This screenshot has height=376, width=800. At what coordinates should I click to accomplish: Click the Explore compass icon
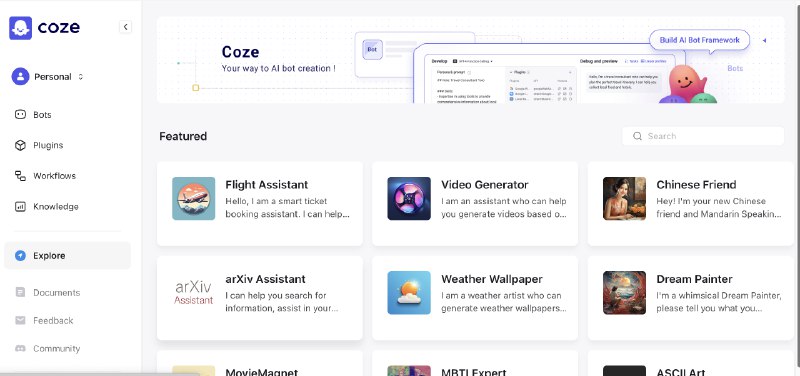click(20, 256)
